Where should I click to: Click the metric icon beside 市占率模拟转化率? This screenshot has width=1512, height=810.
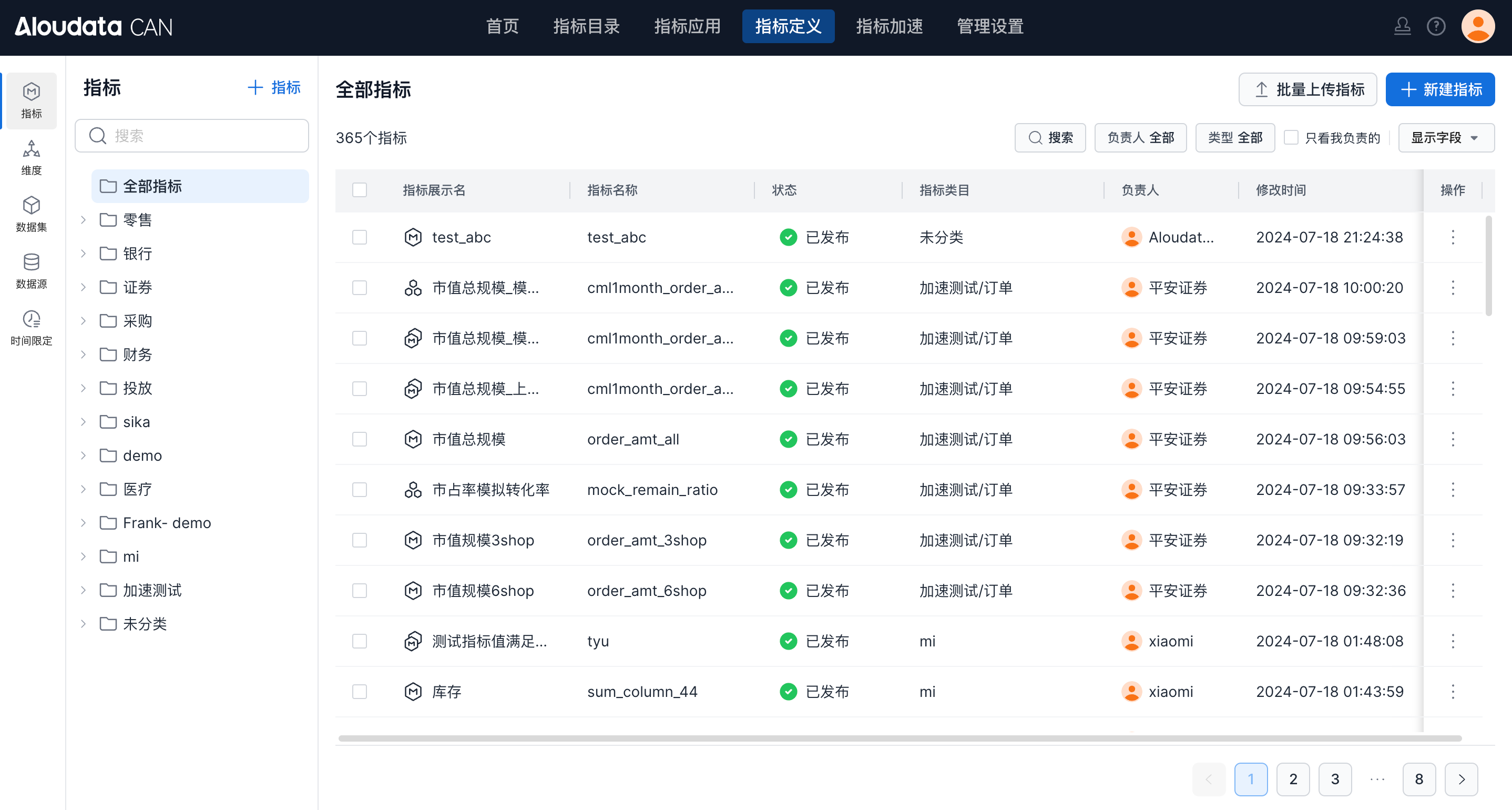pos(413,490)
